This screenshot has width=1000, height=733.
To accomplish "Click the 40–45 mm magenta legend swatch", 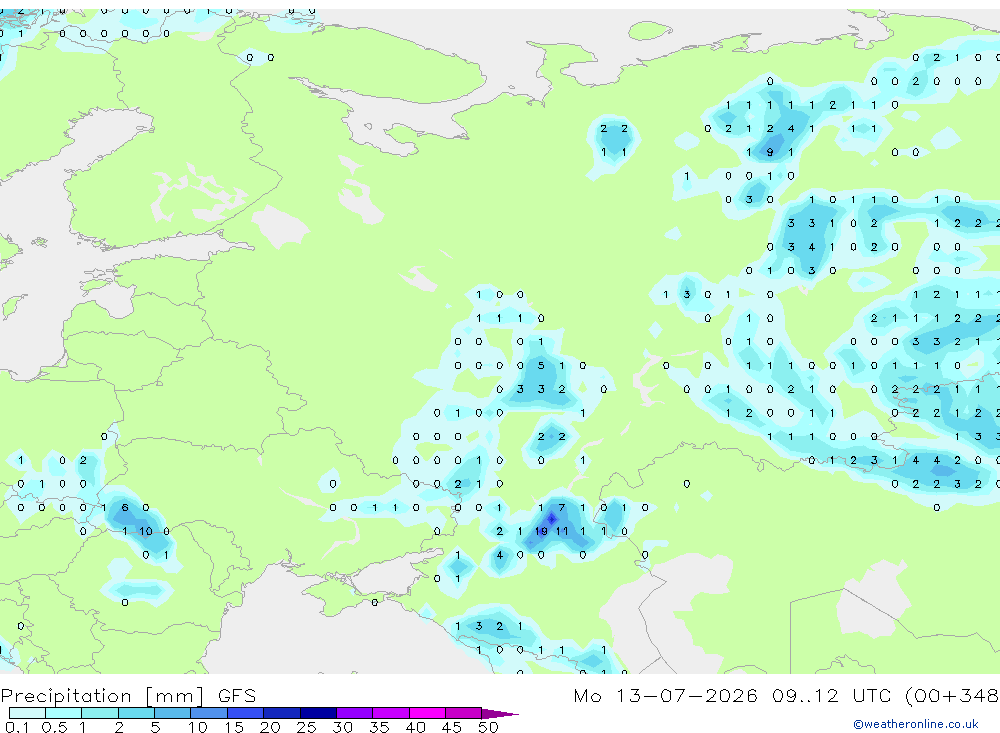I will click(x=427, y=713).
